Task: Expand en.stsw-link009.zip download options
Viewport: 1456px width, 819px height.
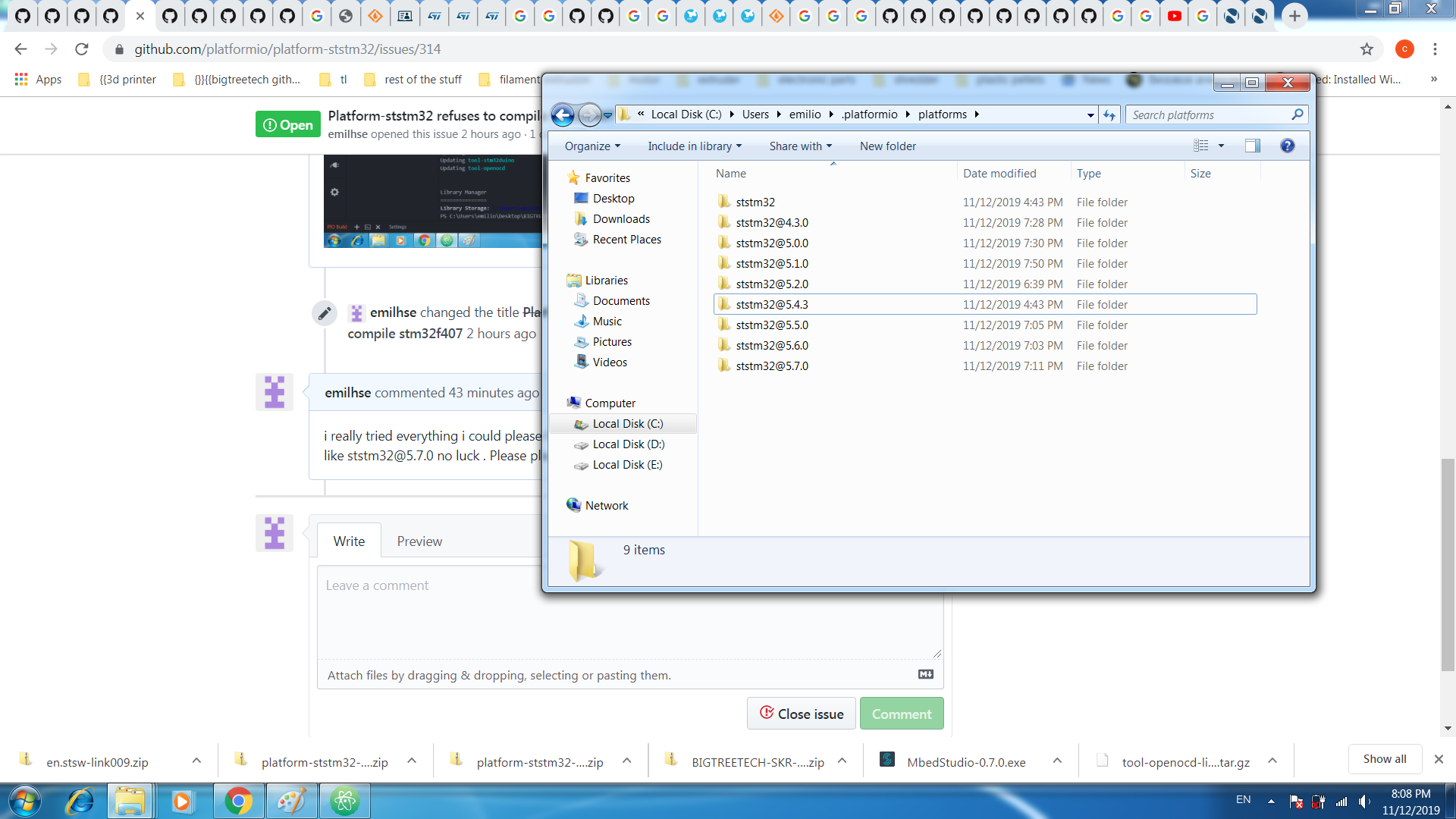Action: (196, 761)
